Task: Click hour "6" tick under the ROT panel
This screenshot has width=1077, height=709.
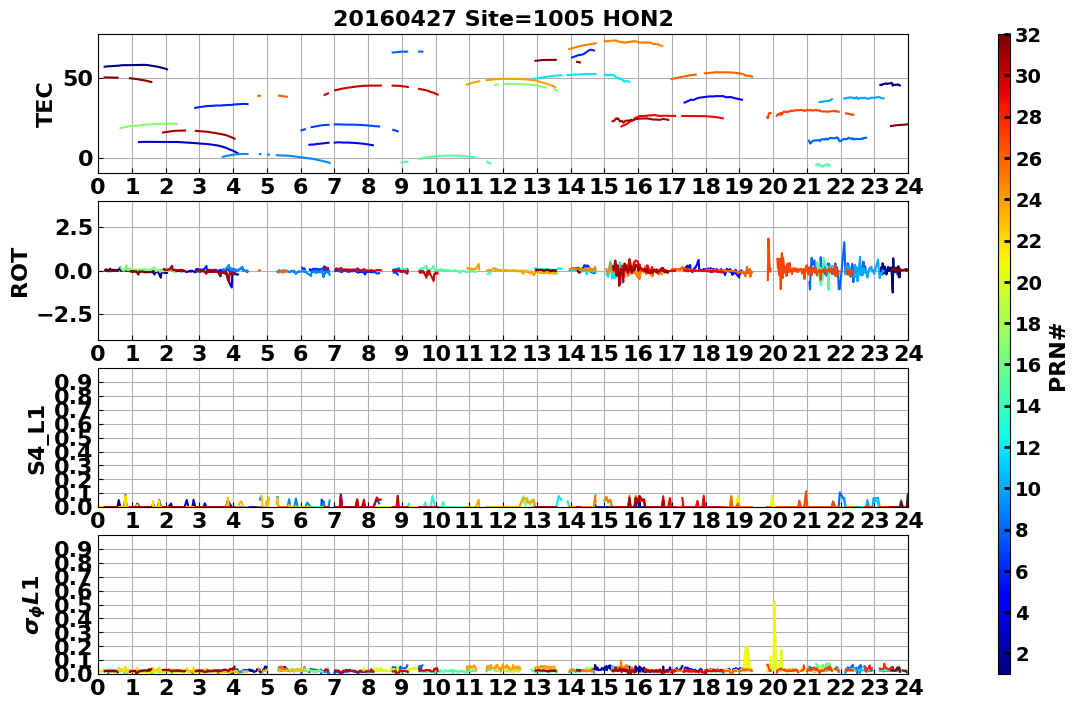Action: coord(301,353)
